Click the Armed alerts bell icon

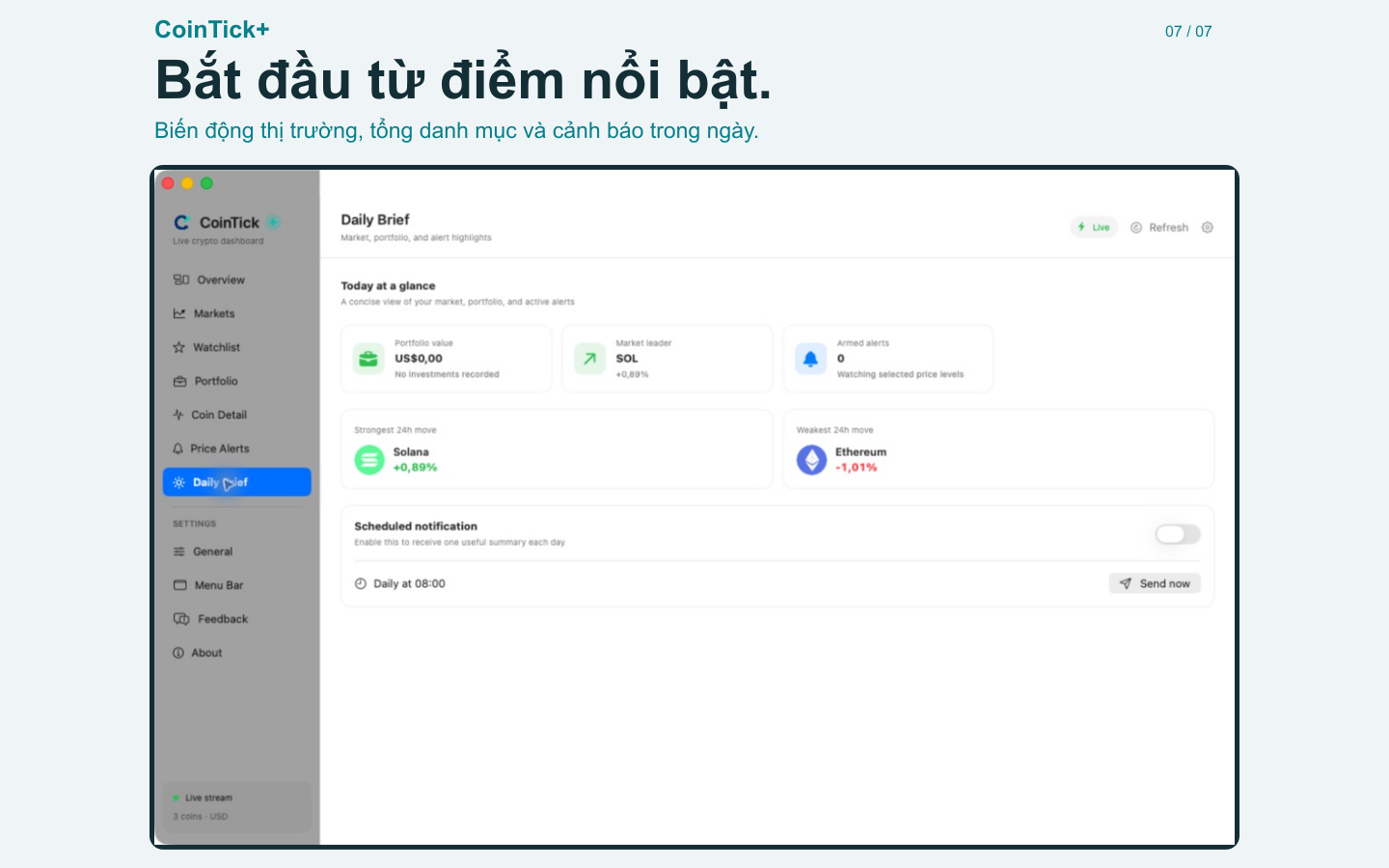[810, 359]
